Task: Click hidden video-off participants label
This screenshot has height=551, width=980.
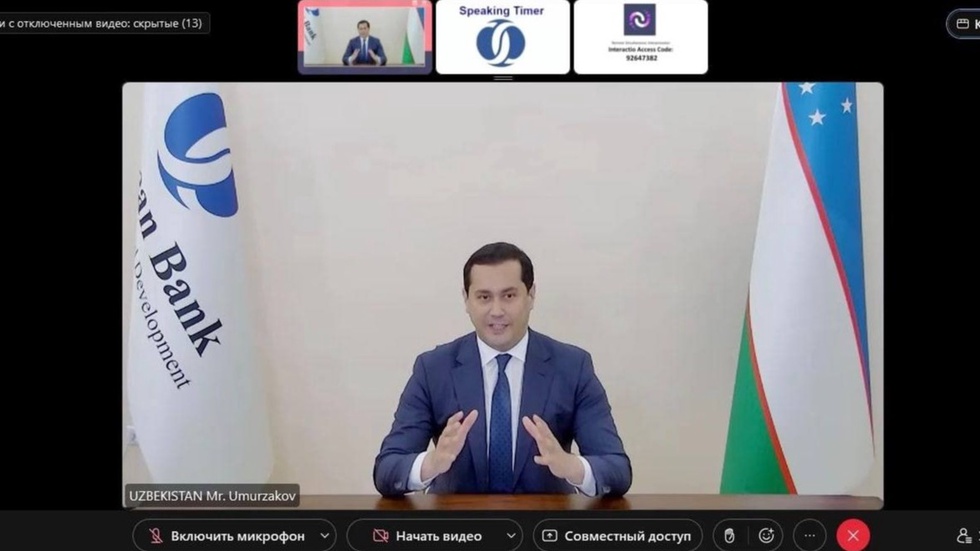Action: coord(102,23)
